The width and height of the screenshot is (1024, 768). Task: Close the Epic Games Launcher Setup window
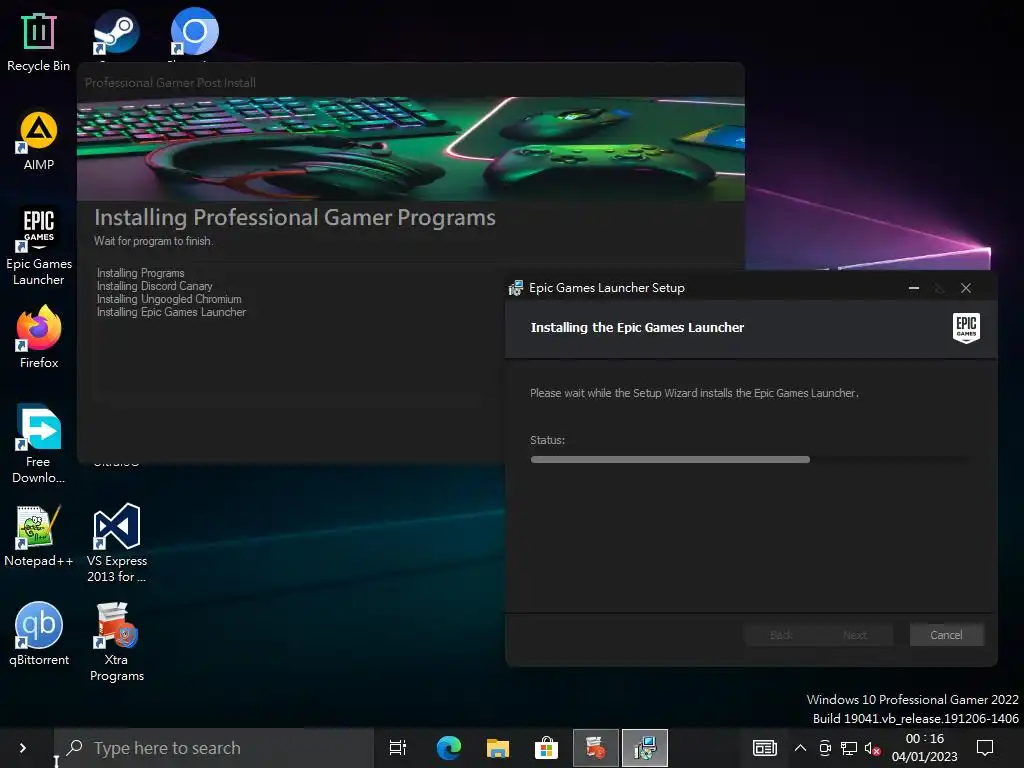[x=966, y=288]
